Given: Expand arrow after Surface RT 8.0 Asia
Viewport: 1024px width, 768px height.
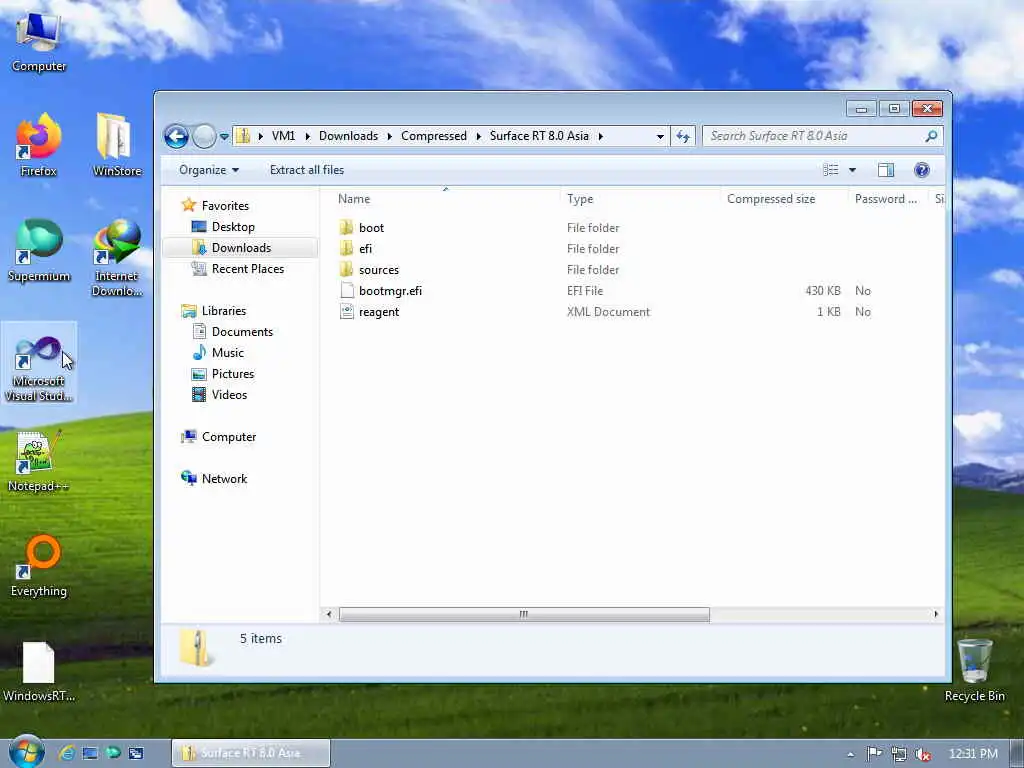Looking at the screenshot, I should pos(600,136).
